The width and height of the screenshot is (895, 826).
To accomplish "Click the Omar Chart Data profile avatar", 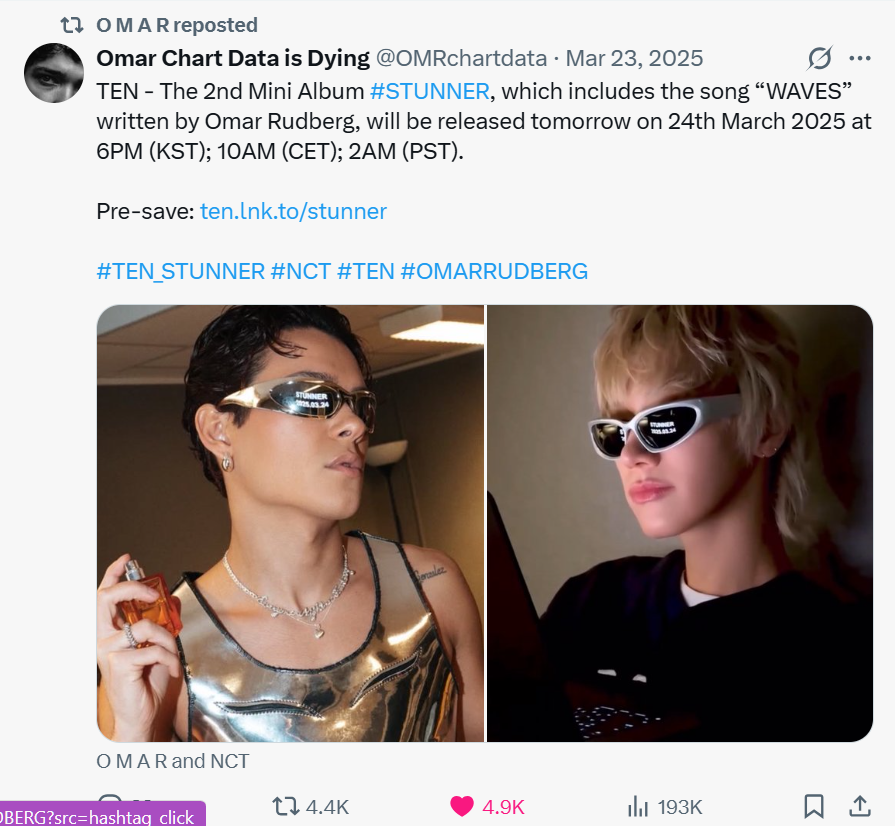I will (x=53, y=73).
